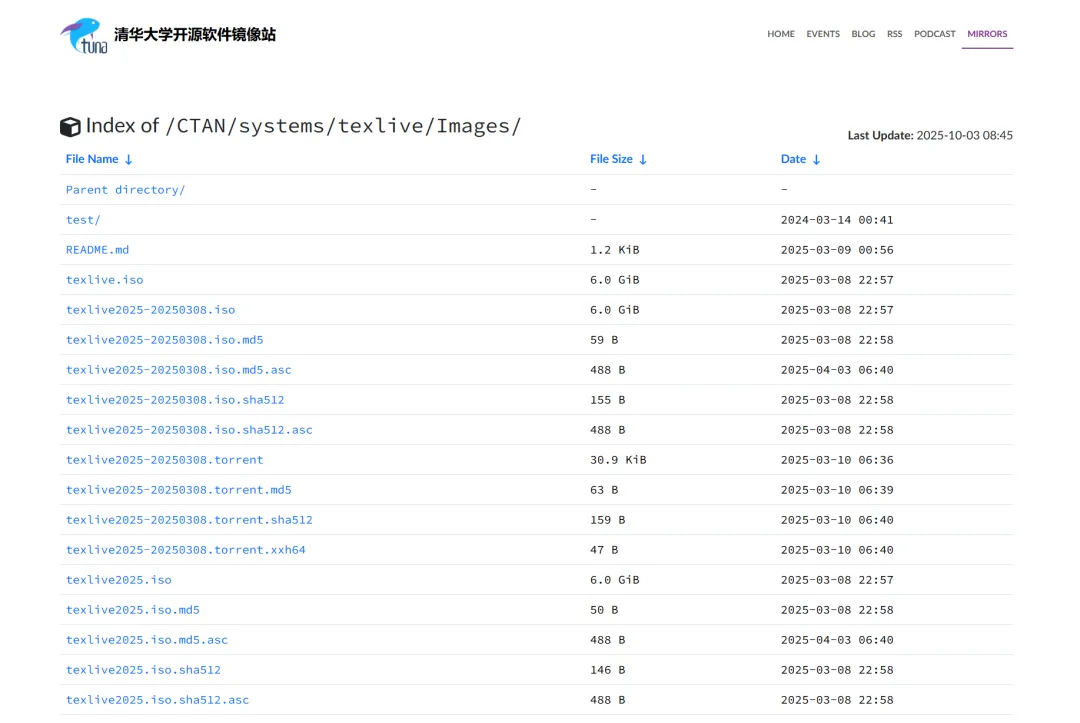Click the File Size column header

pyautogui.click(x=611, y=159)
